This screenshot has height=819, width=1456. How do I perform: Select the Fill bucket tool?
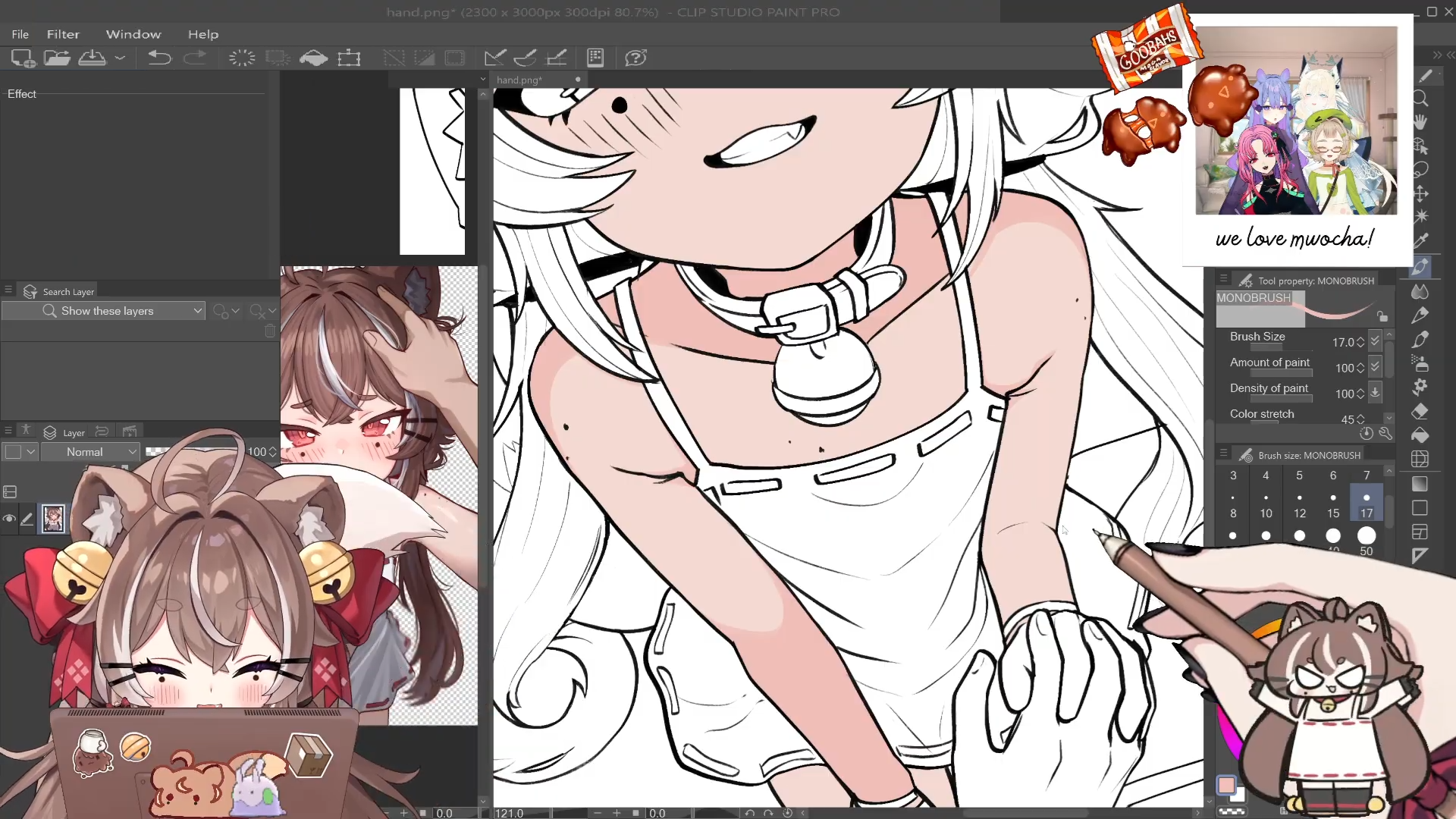point(1420,435)
